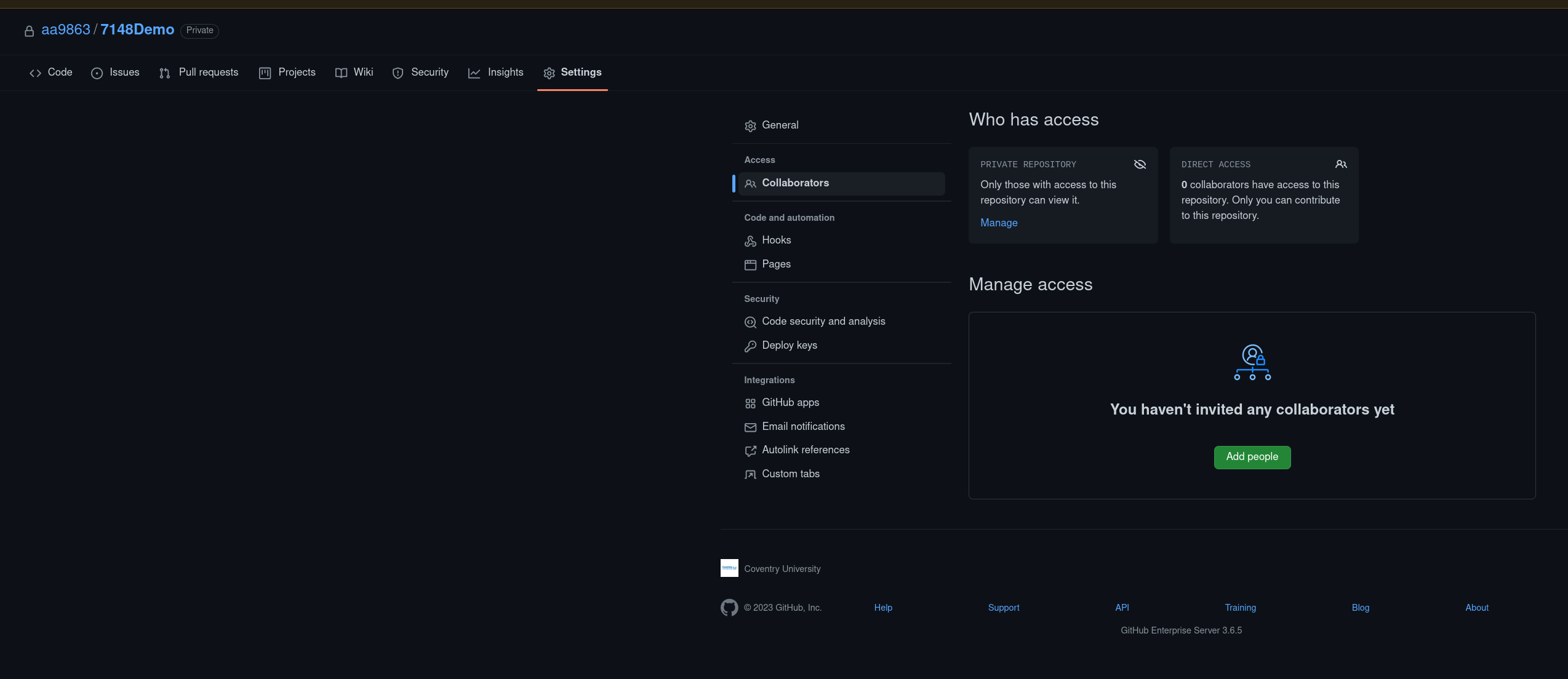
Task: Click the Hooks webhook icon
Action: (750, 241)
